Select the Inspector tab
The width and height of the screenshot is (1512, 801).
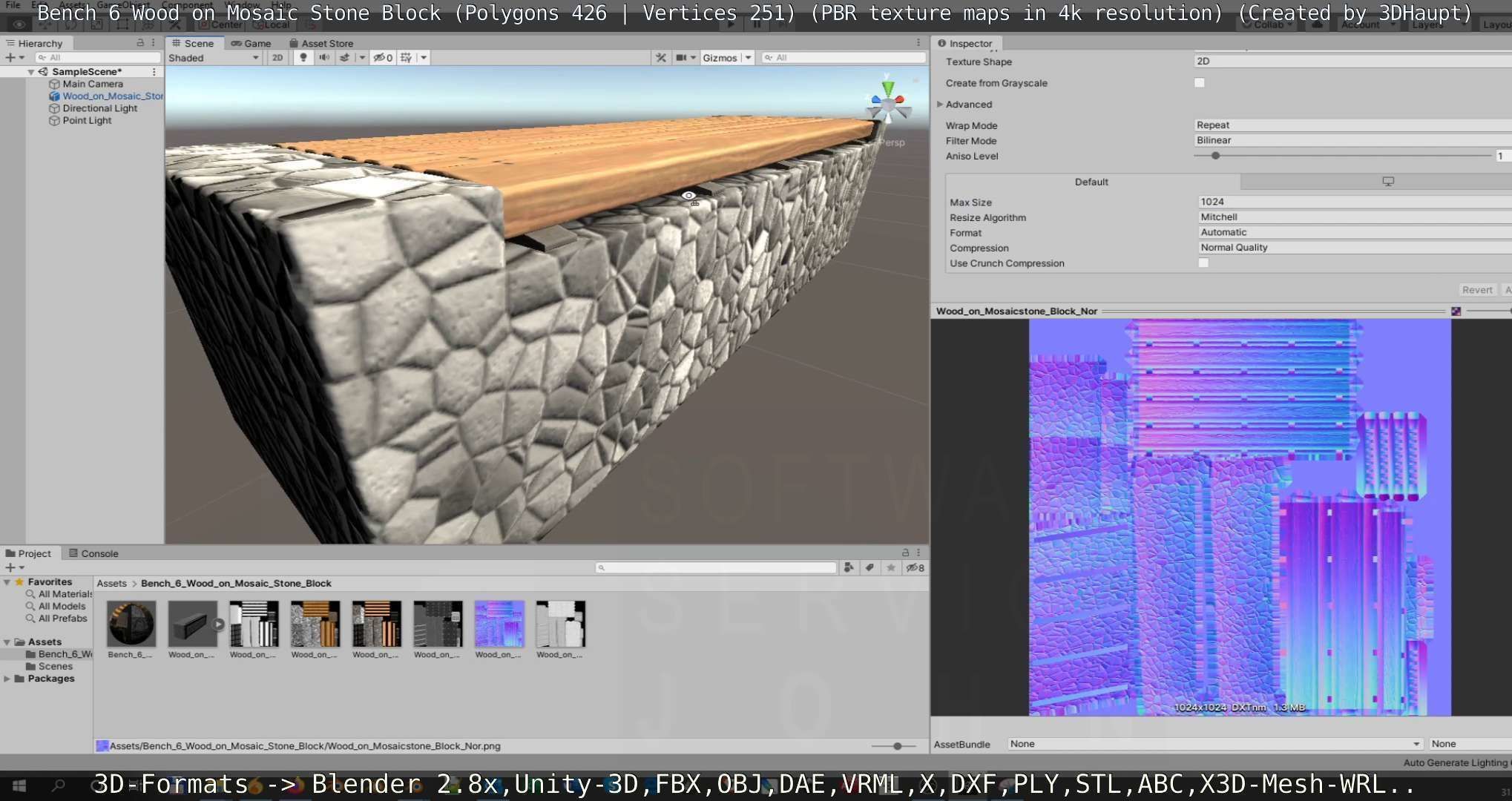(x=964, y=43)
